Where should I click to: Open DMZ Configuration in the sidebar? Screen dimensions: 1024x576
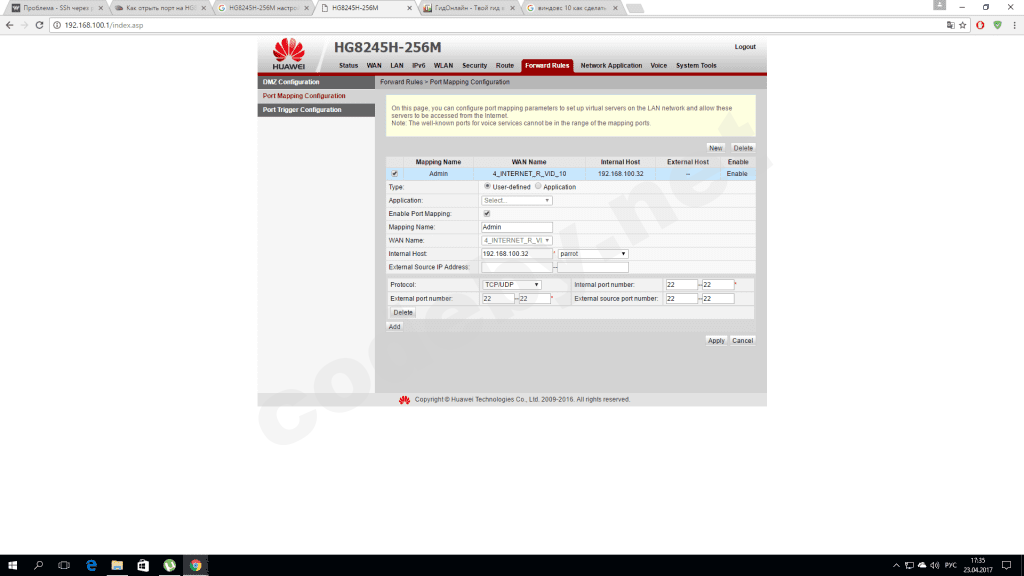pos(316,82)
